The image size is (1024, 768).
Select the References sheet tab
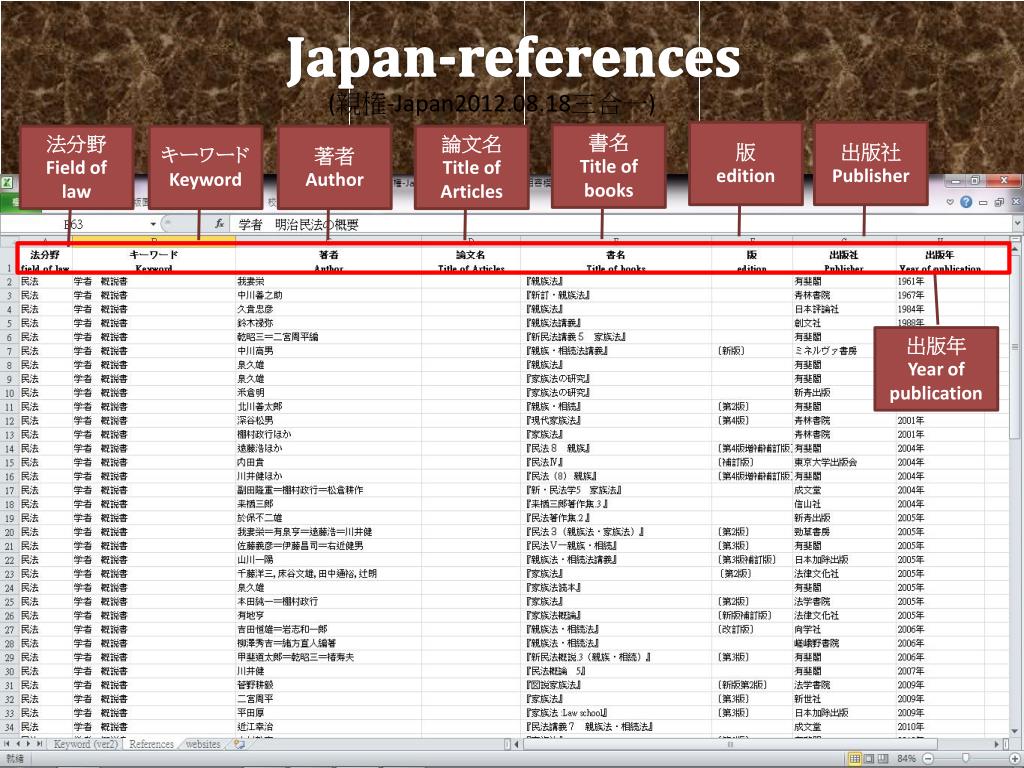pyautogui.click(x=151, y=744)
